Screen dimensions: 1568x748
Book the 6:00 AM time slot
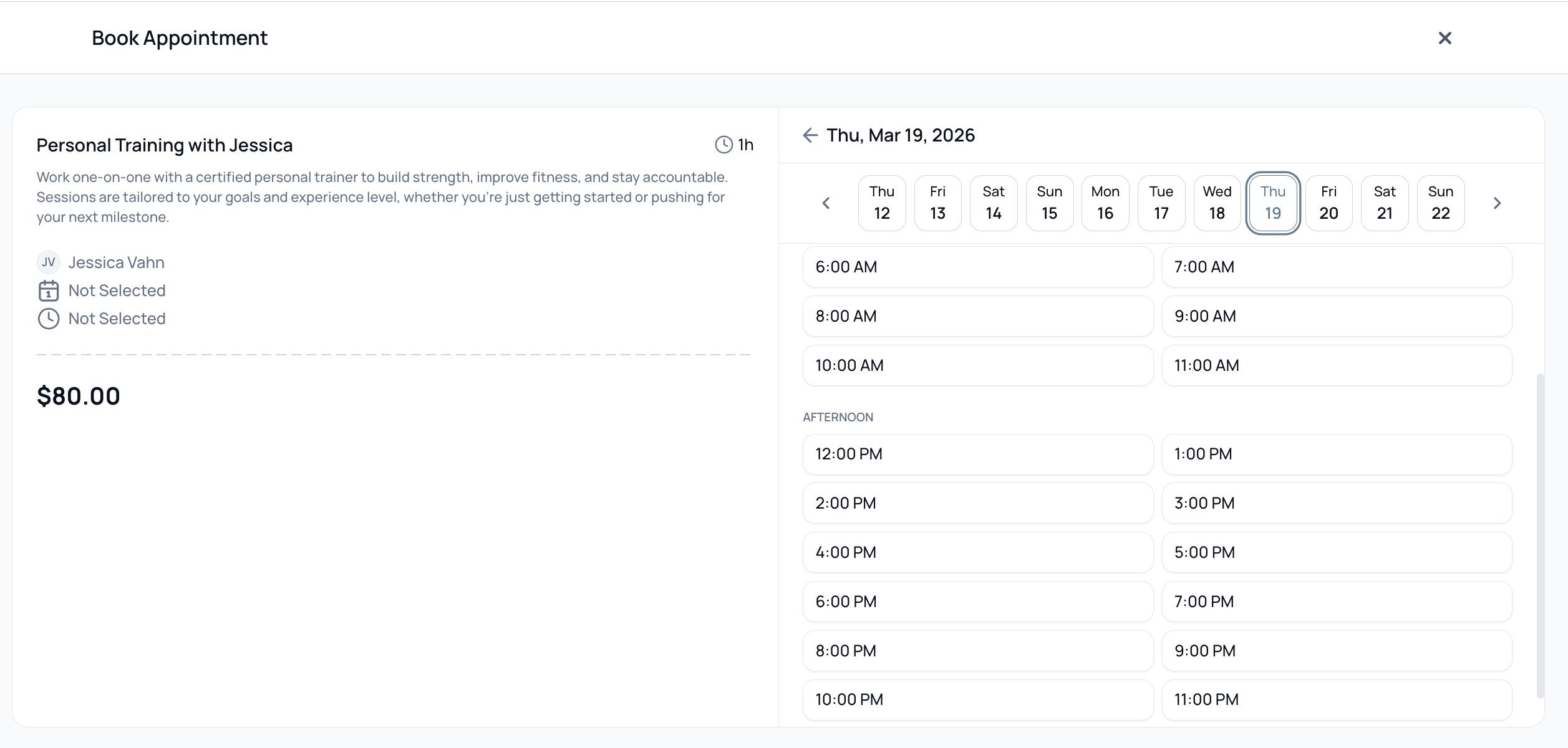pos(977,267)
